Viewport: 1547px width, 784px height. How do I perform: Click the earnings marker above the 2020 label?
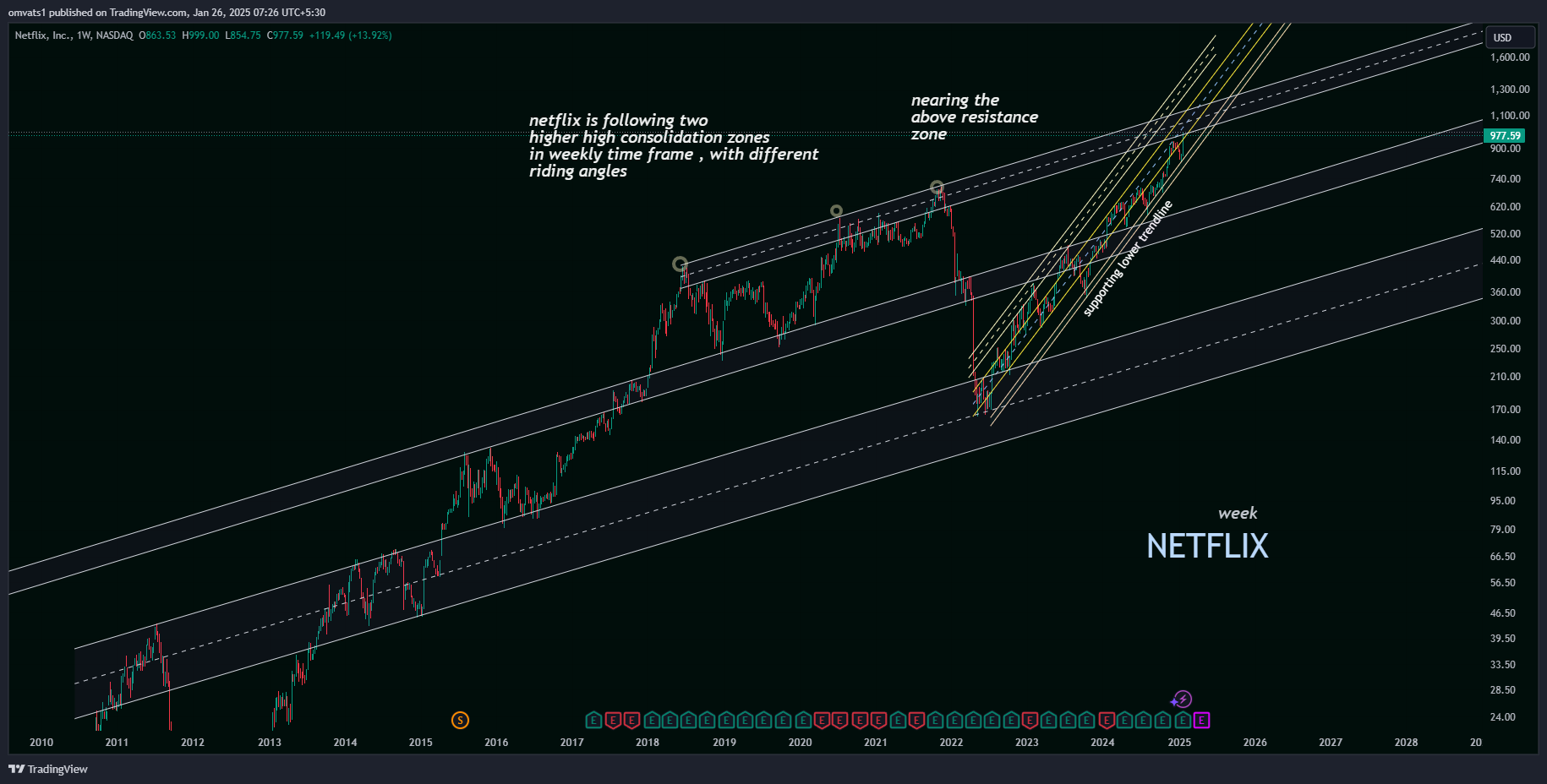[802, 720]
